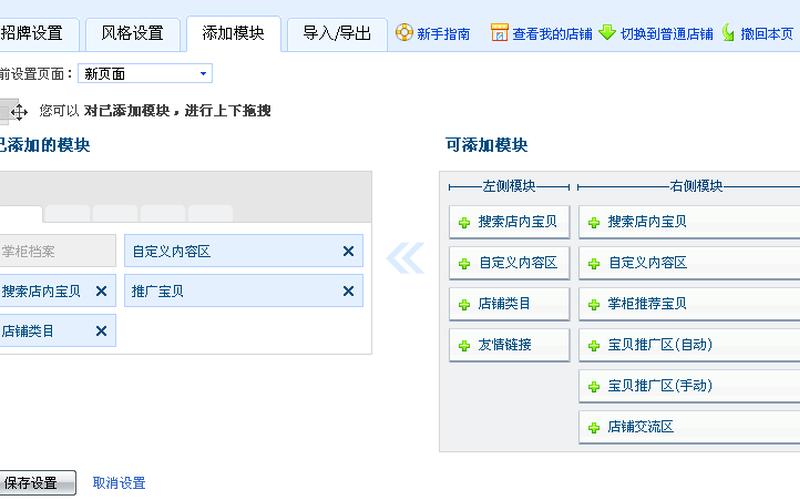Viewport: 800px width, 500px height.
Task: Add 宝贝推广区(自动) module plus icon
Action: coord(594,346)
